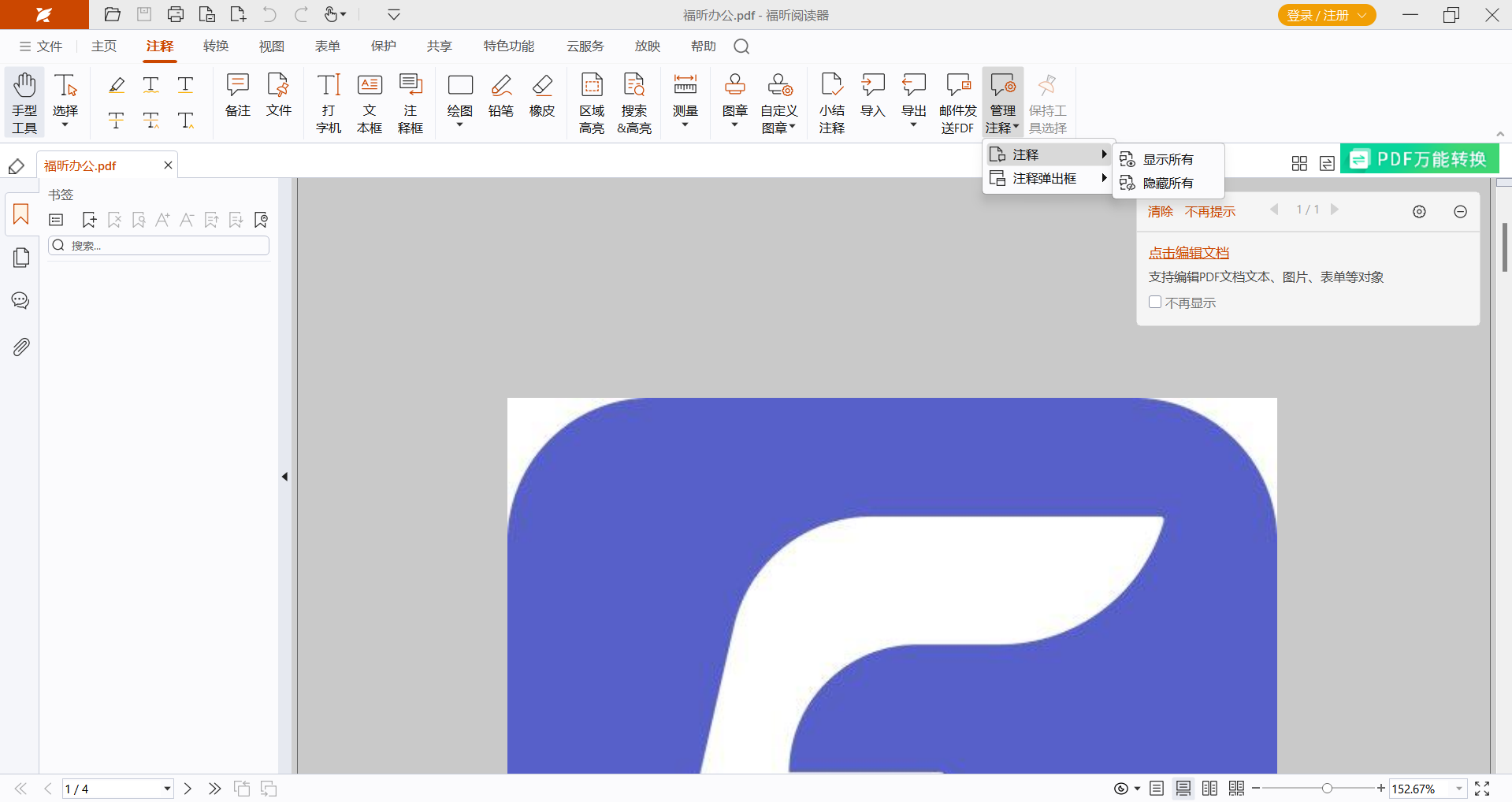Choose 隐藏所有 from the submenu

click(1168, 184)
